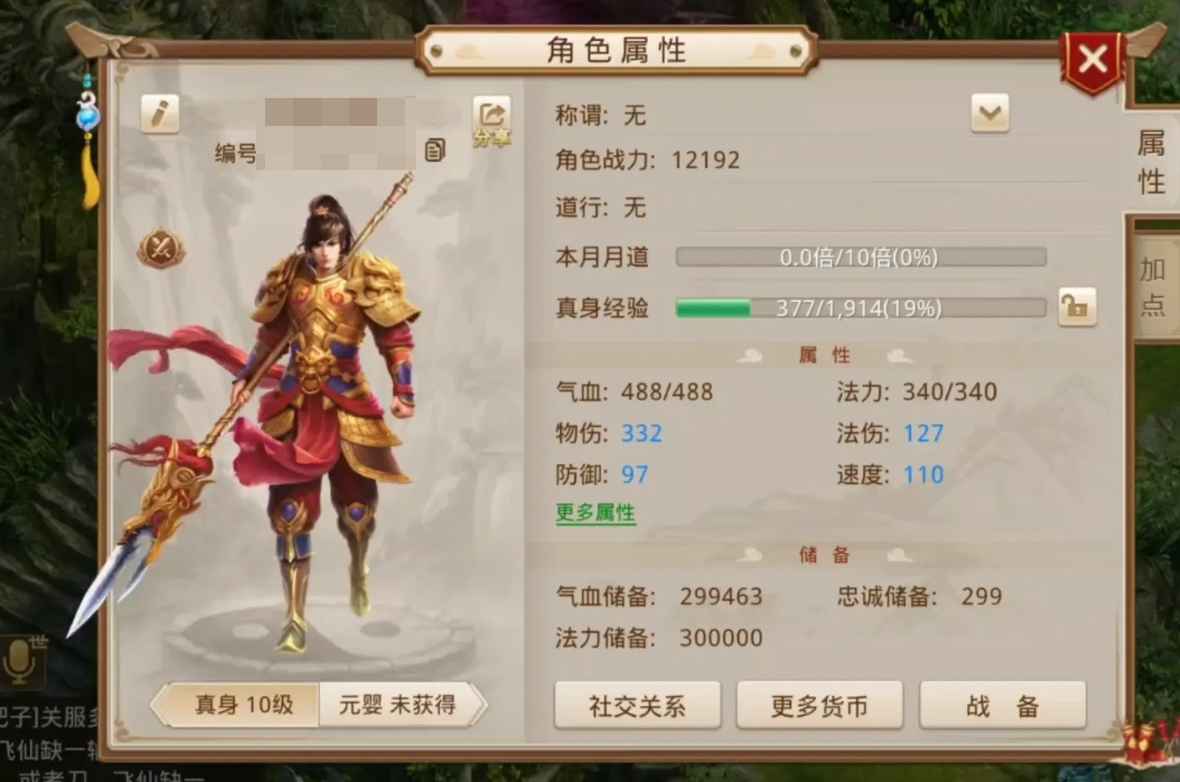Open the 属性 side tab

tap(1151, 163)
